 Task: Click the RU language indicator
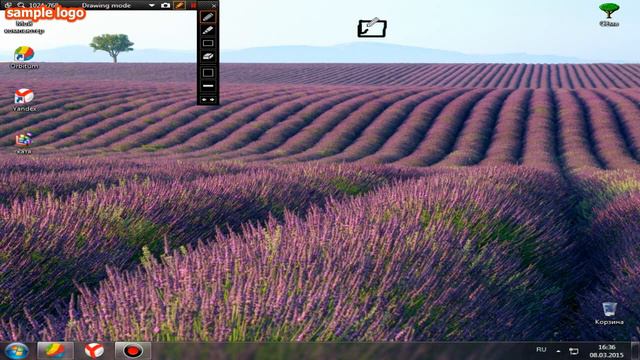[541, 350]
